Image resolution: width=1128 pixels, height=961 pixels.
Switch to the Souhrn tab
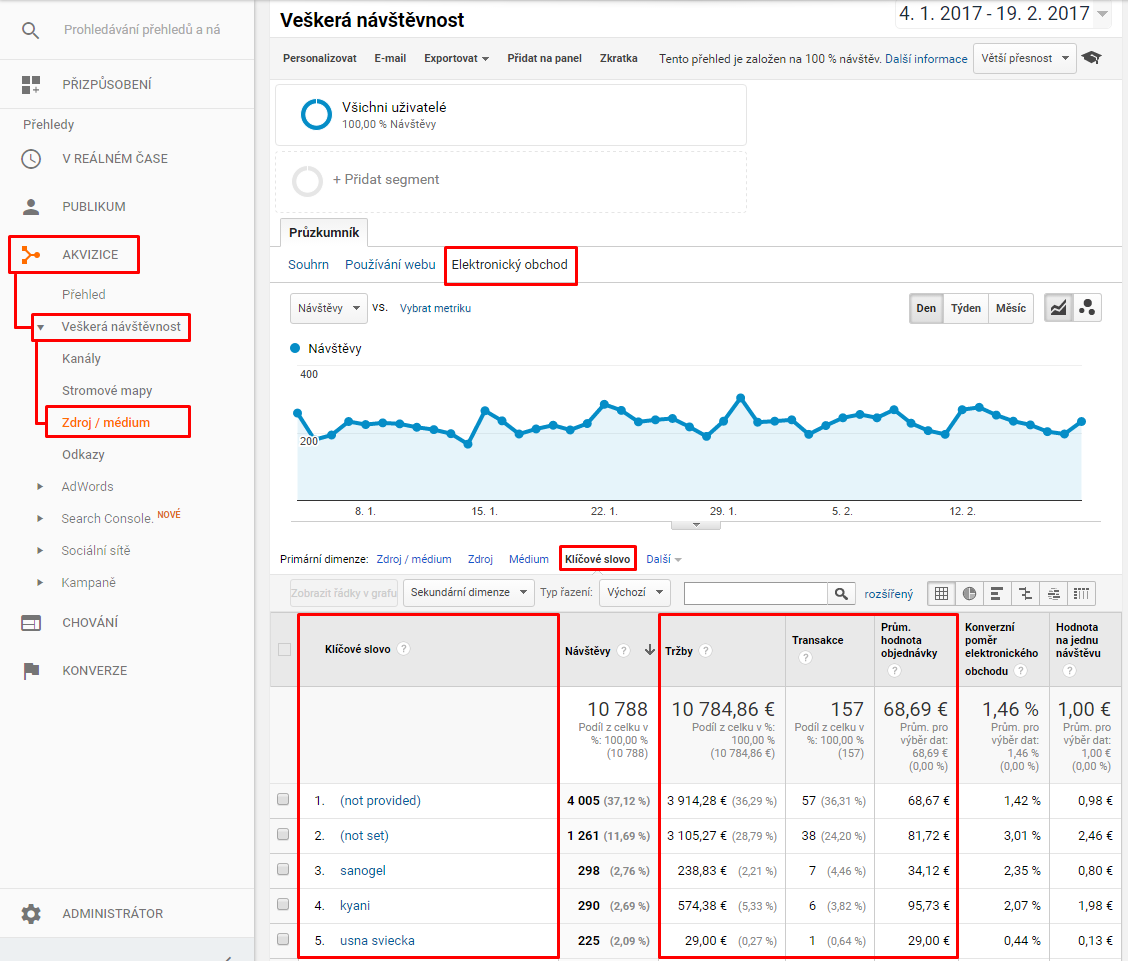(x=309, y=265)
